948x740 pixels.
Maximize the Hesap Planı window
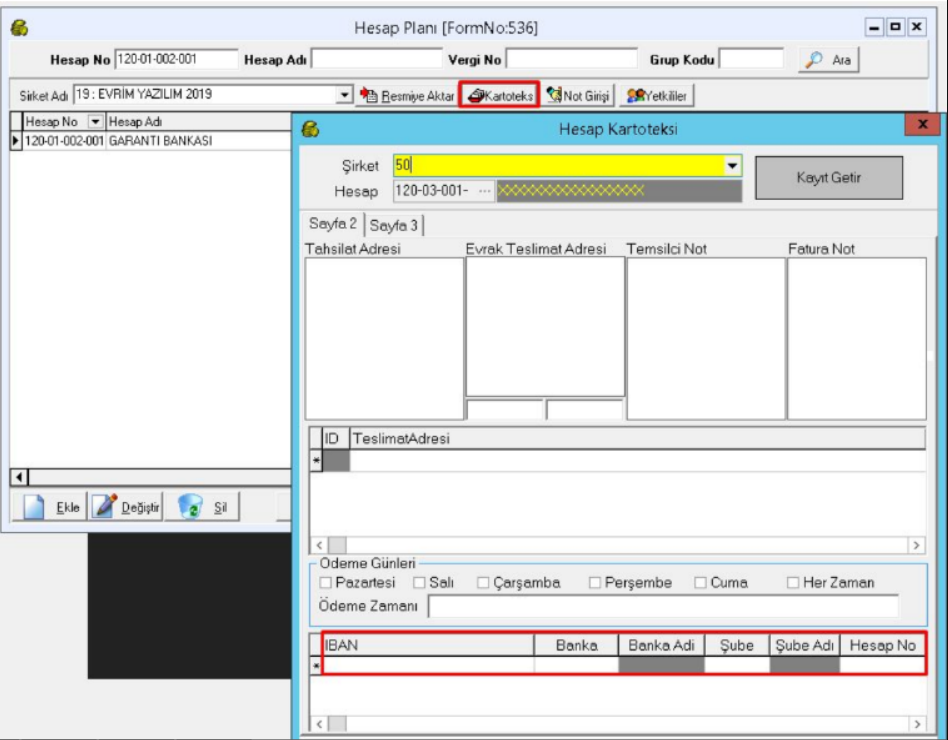895,27
